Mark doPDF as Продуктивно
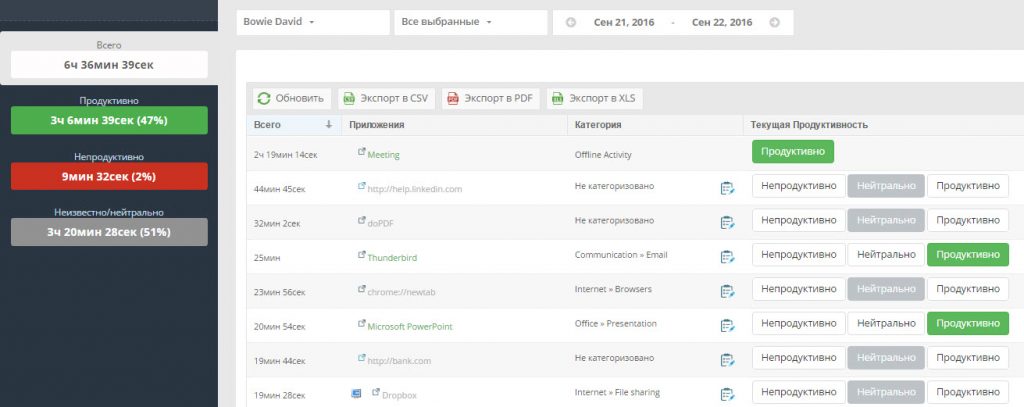 968,220
